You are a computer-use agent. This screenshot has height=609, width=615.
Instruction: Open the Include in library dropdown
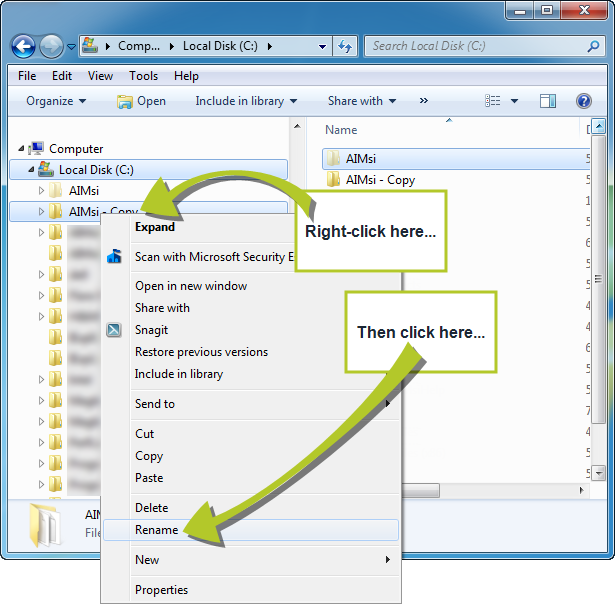coord(246,101)
